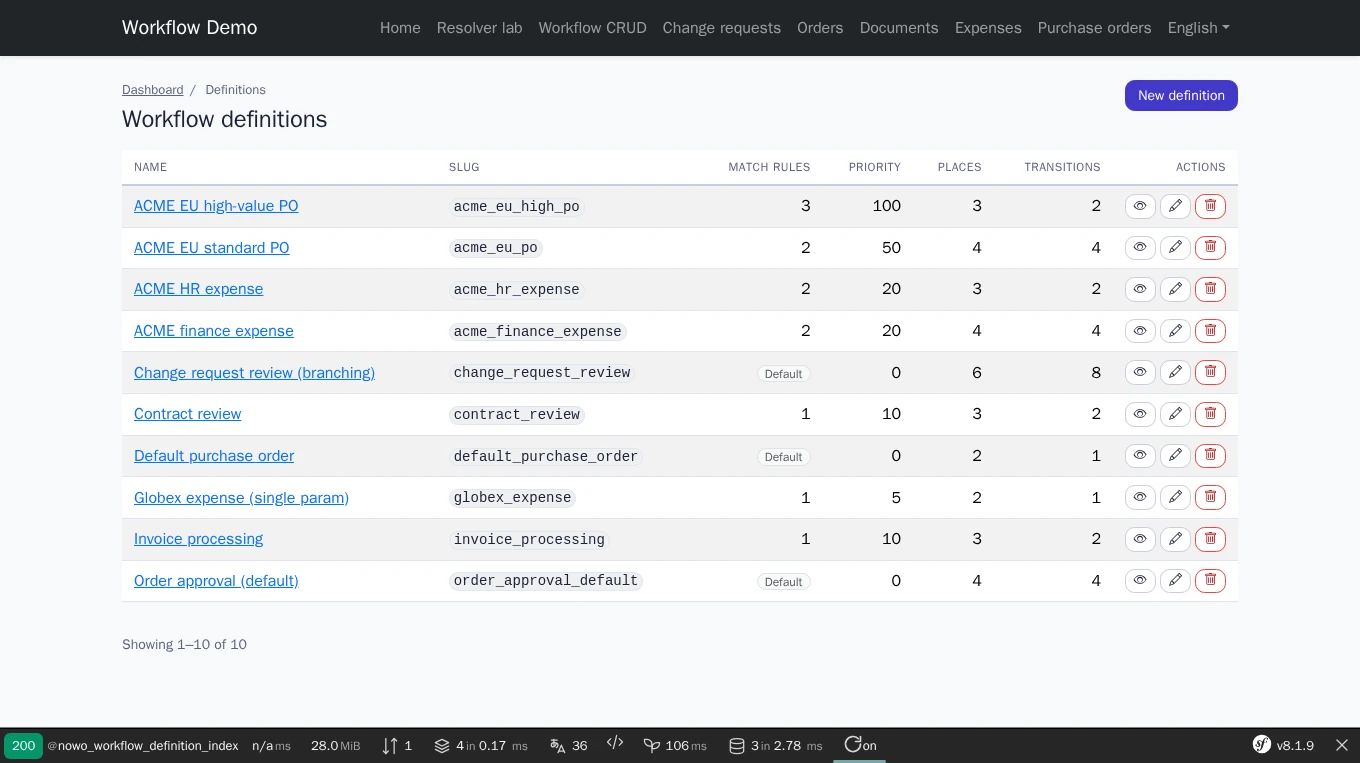Open the nowo_workflow_definition_index route entry
This screenshot has height=763, width=1360.
(x=143, y=746)
